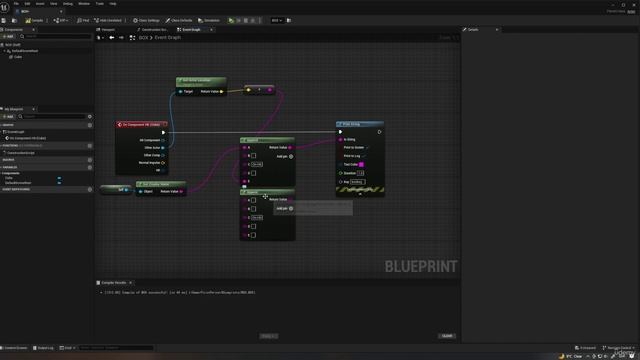Image resolution: width=640 pixels, height=360 pixels.
Task: Open the Content Drawer
Action: [14, 348]
